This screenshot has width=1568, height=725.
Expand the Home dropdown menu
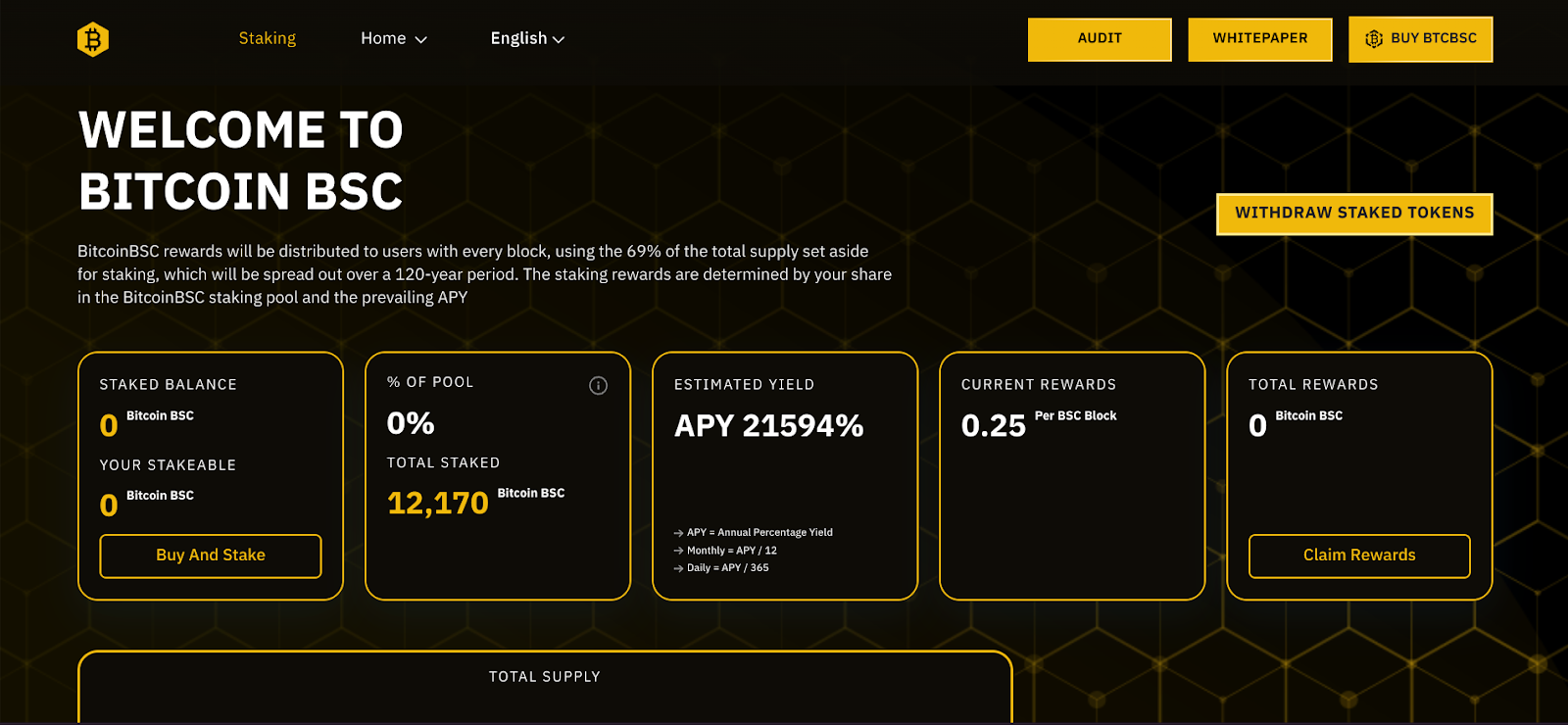click(x=394, y=38)
